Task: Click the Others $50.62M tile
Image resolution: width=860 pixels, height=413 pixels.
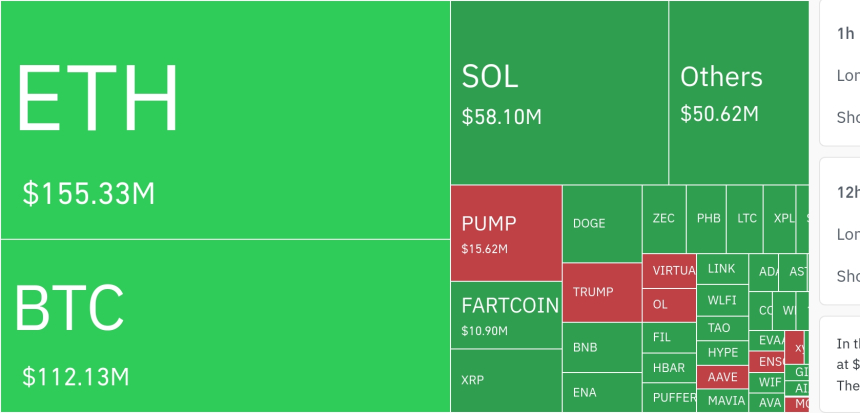Action: (738, 93)
